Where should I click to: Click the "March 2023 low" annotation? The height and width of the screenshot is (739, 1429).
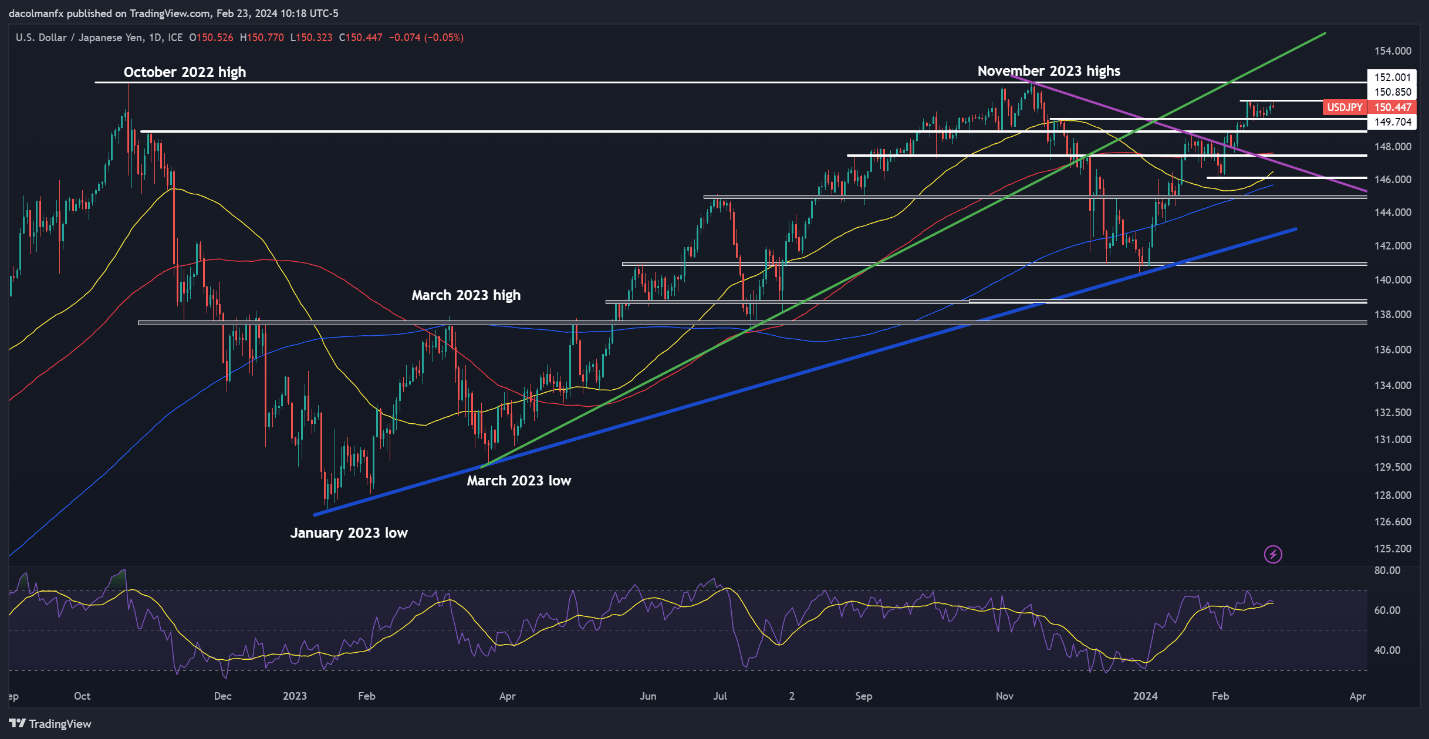pos(518,481)
